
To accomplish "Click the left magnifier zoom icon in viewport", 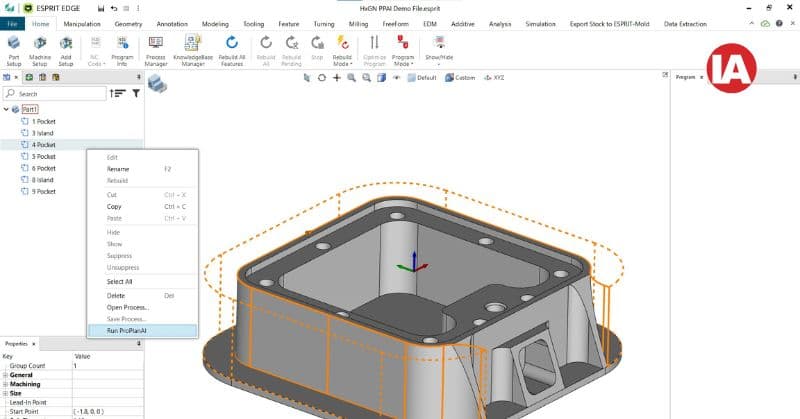I will point(352,78).
